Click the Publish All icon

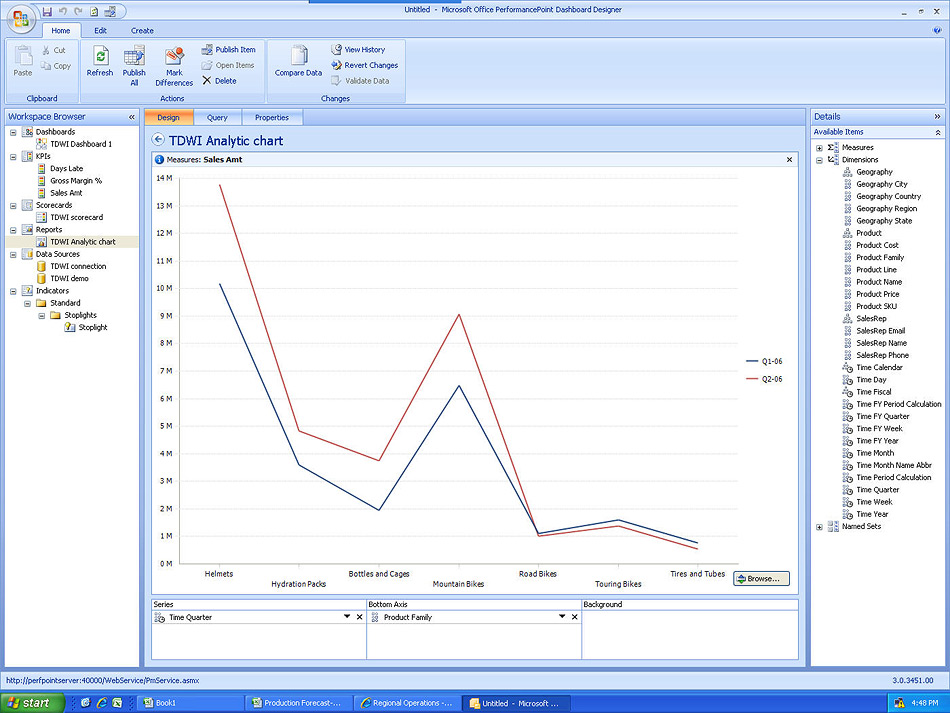[x=134, y=56]
